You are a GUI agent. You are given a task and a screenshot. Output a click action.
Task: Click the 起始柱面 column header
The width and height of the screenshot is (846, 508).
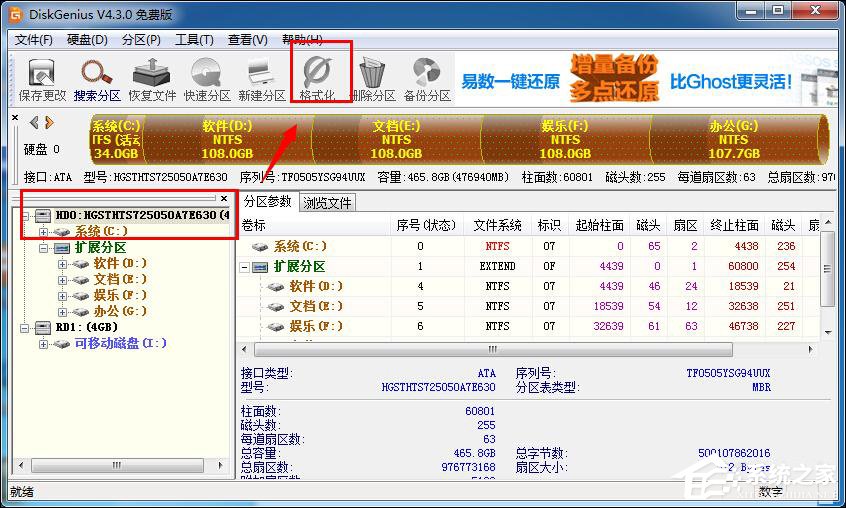pyautogui.click(x=599, y=225)
